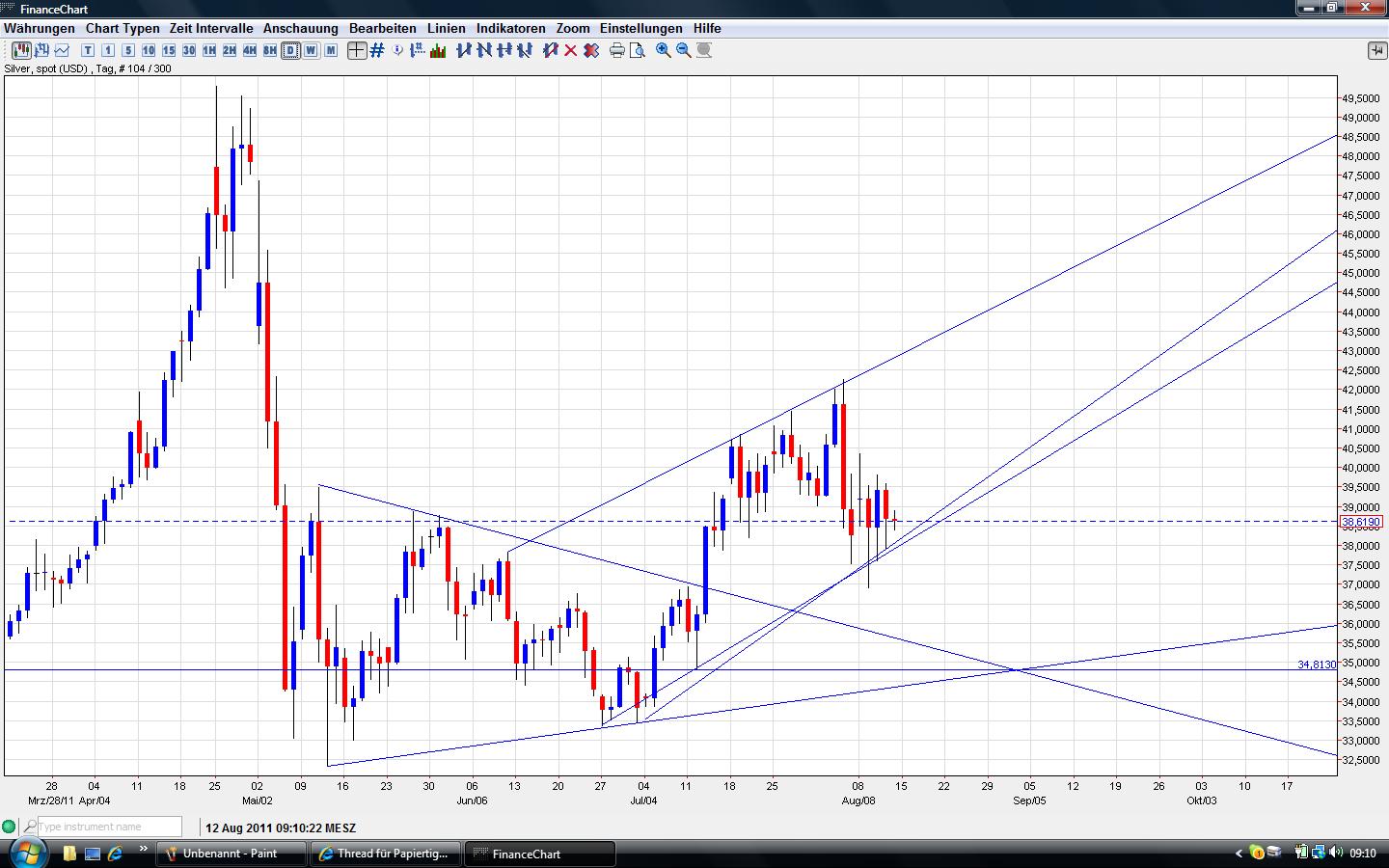The width and height of the screenshot is (1389, 868).
Task: Click the pin icon at toolbar's right end
Action: 1376,50
